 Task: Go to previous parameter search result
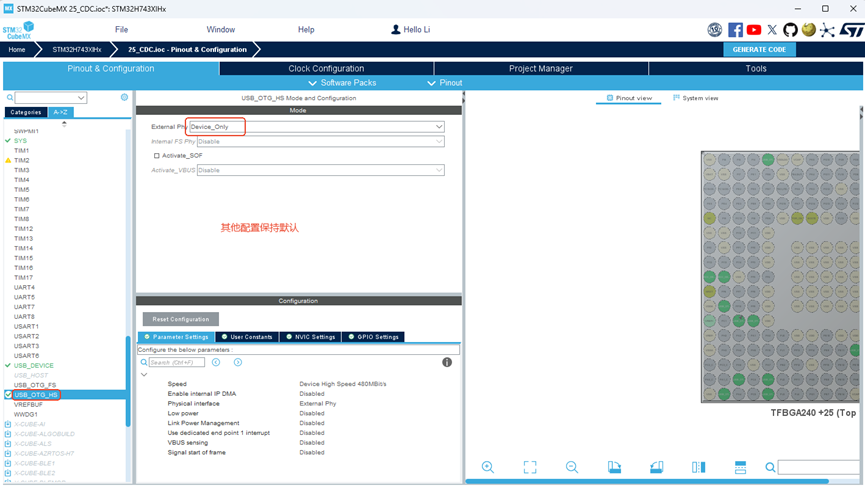pos(216,362)
